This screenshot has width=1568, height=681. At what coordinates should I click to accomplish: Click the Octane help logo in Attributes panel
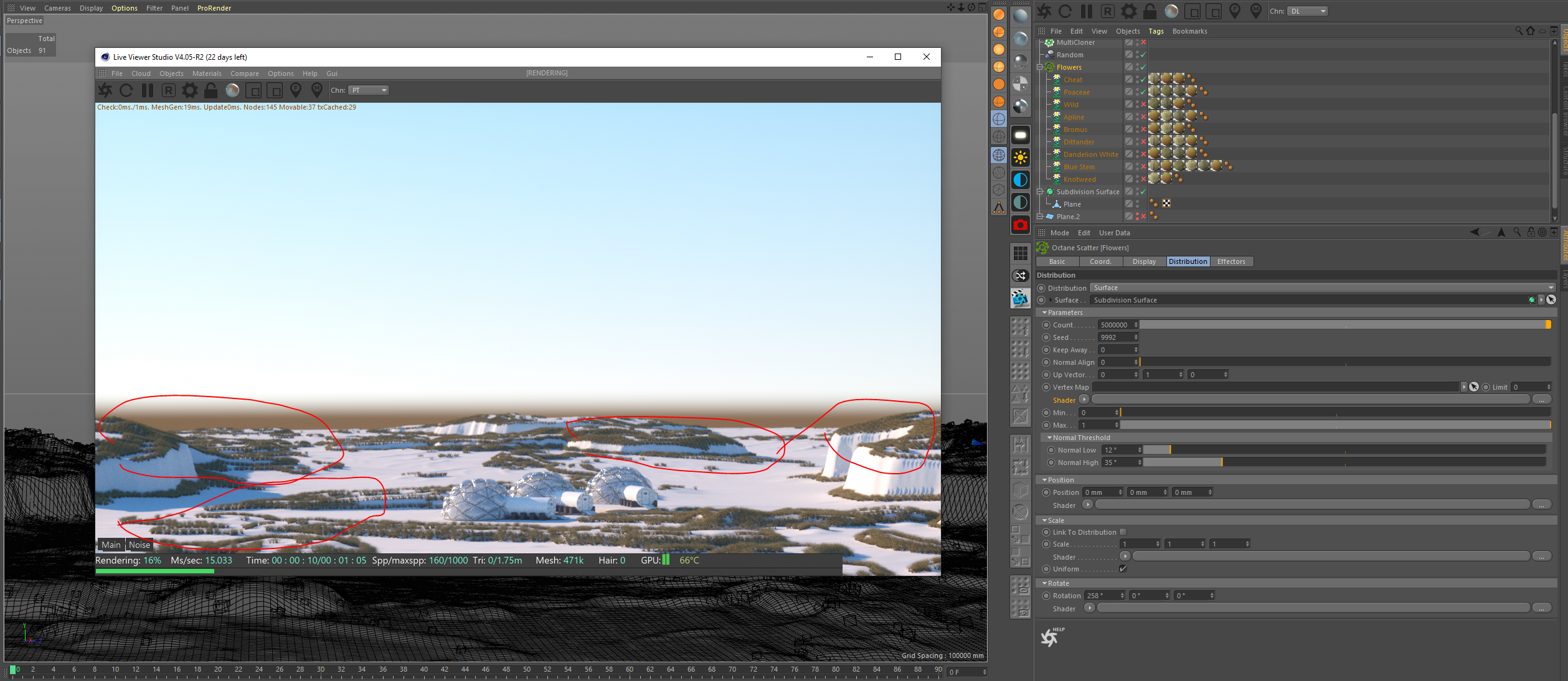(1051, 637)
